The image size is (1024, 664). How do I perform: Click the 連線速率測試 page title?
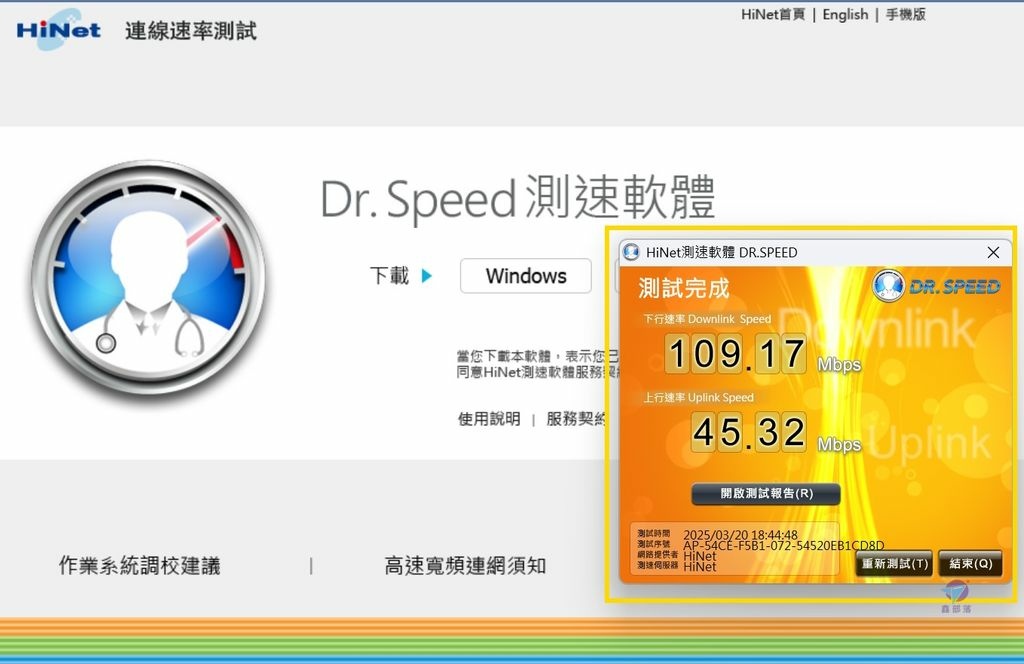pyautogui.click(x=191, y=31)
